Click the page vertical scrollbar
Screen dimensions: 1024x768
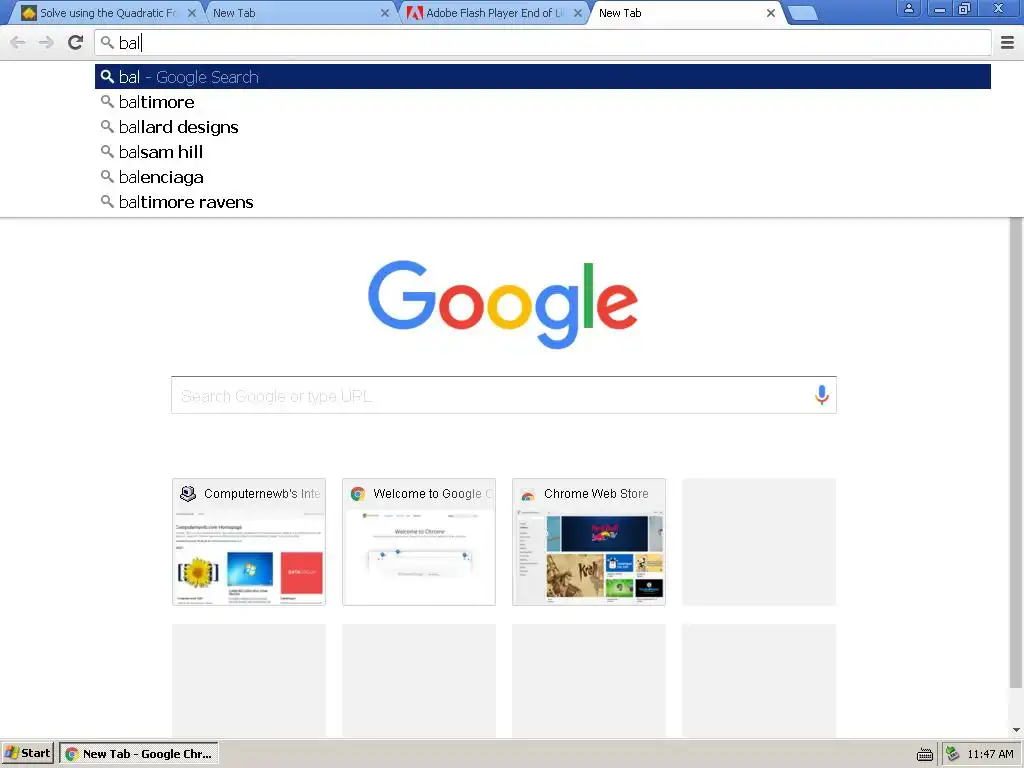[1016, 454]
